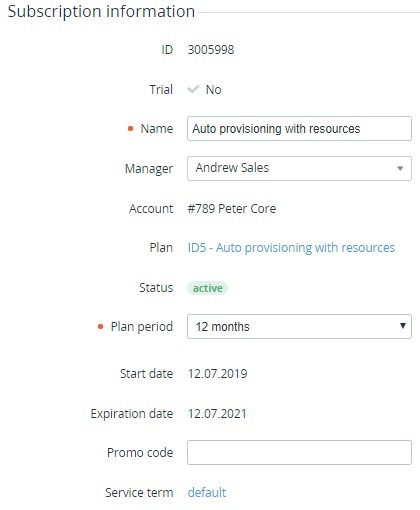Focus the Name field with Auto provisioning text
This screenshot has height=510, width=420.
pos(299,129)
